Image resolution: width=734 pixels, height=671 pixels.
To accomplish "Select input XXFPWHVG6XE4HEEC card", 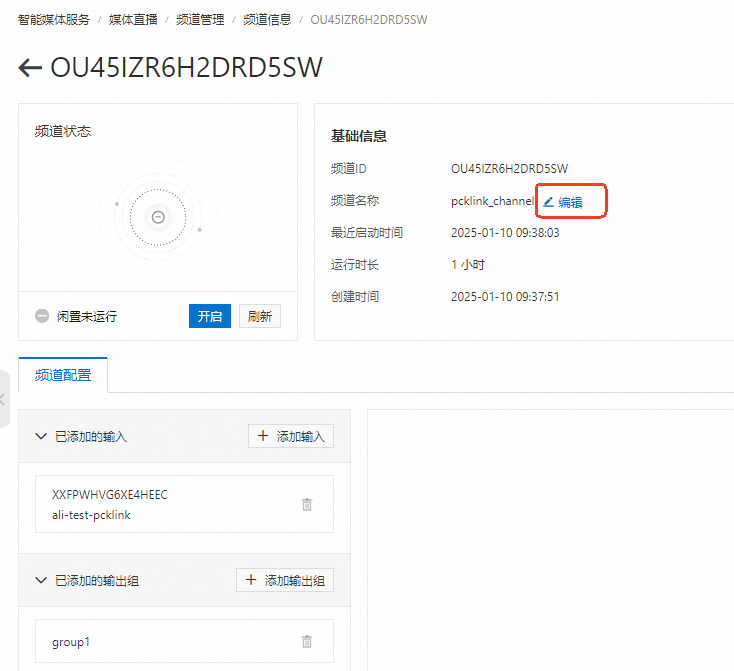I will coord(184,504).
